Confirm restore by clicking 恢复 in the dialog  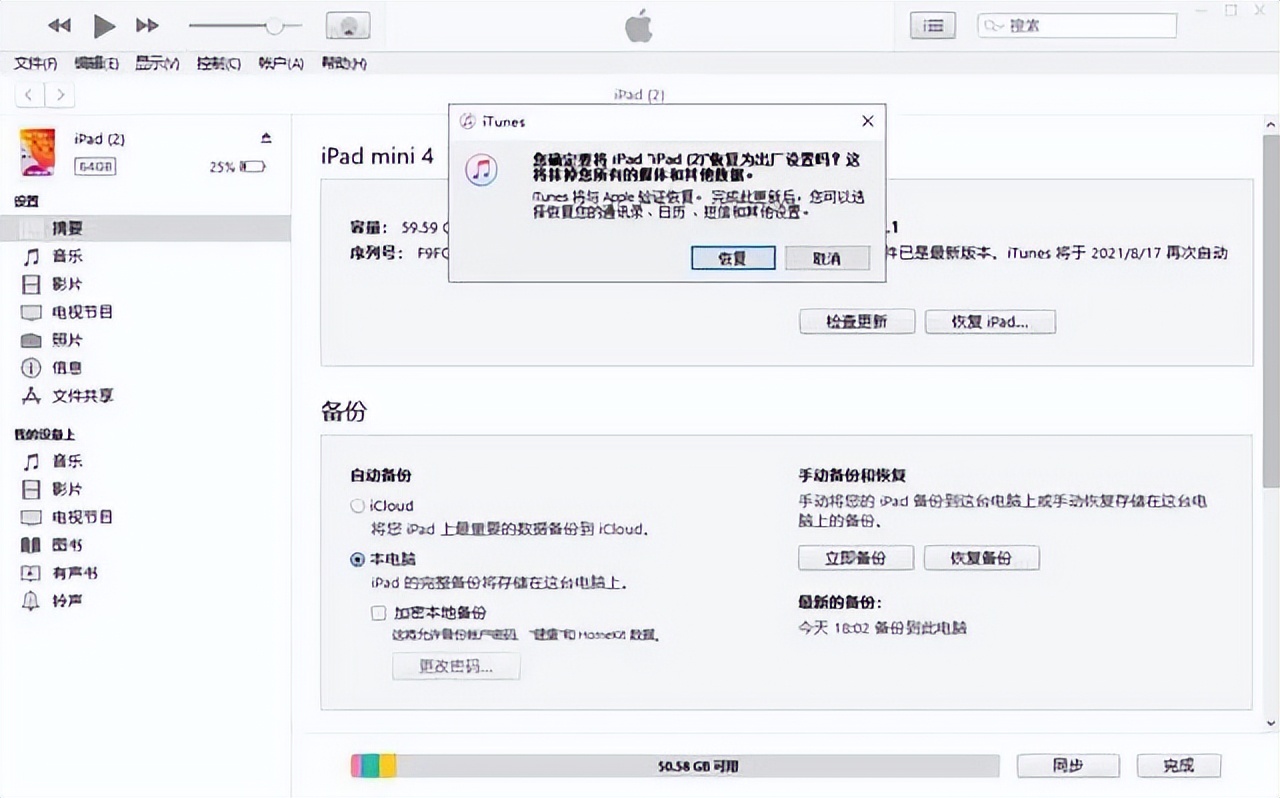click(x=733, y=258)
